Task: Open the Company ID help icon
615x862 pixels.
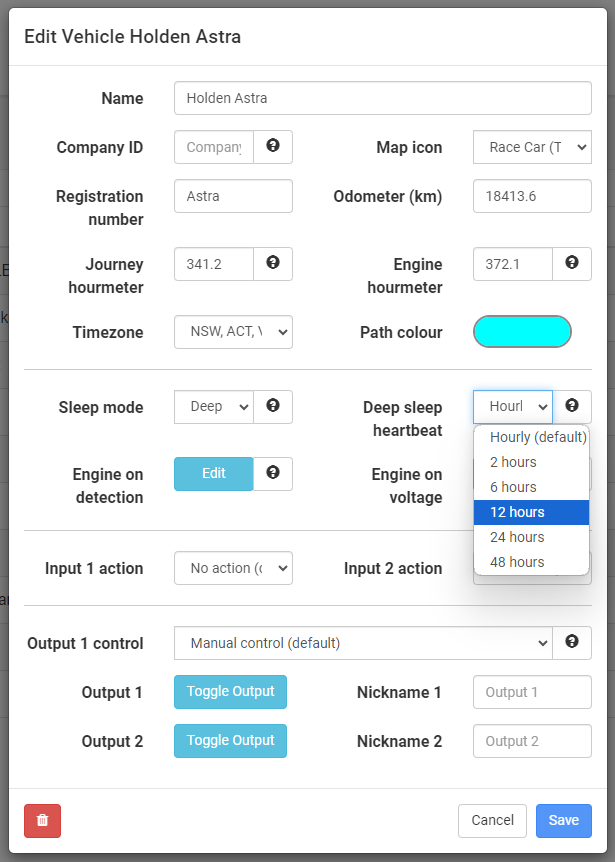Action: click(x=273, y=146)
